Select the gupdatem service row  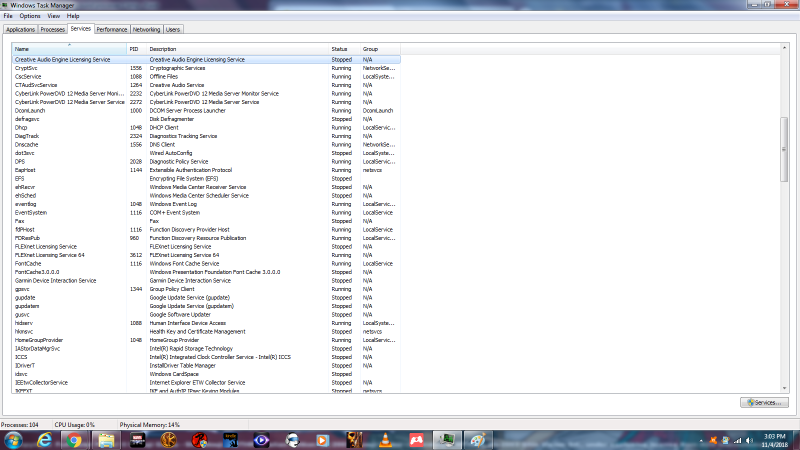(206, 306)
